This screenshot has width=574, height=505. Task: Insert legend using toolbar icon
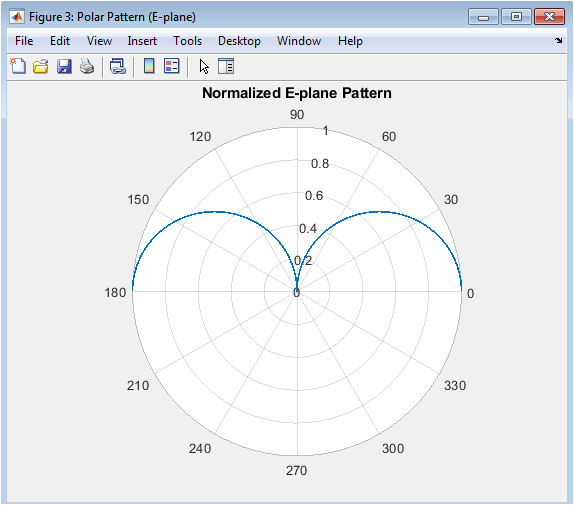click(x=172, y=66)
